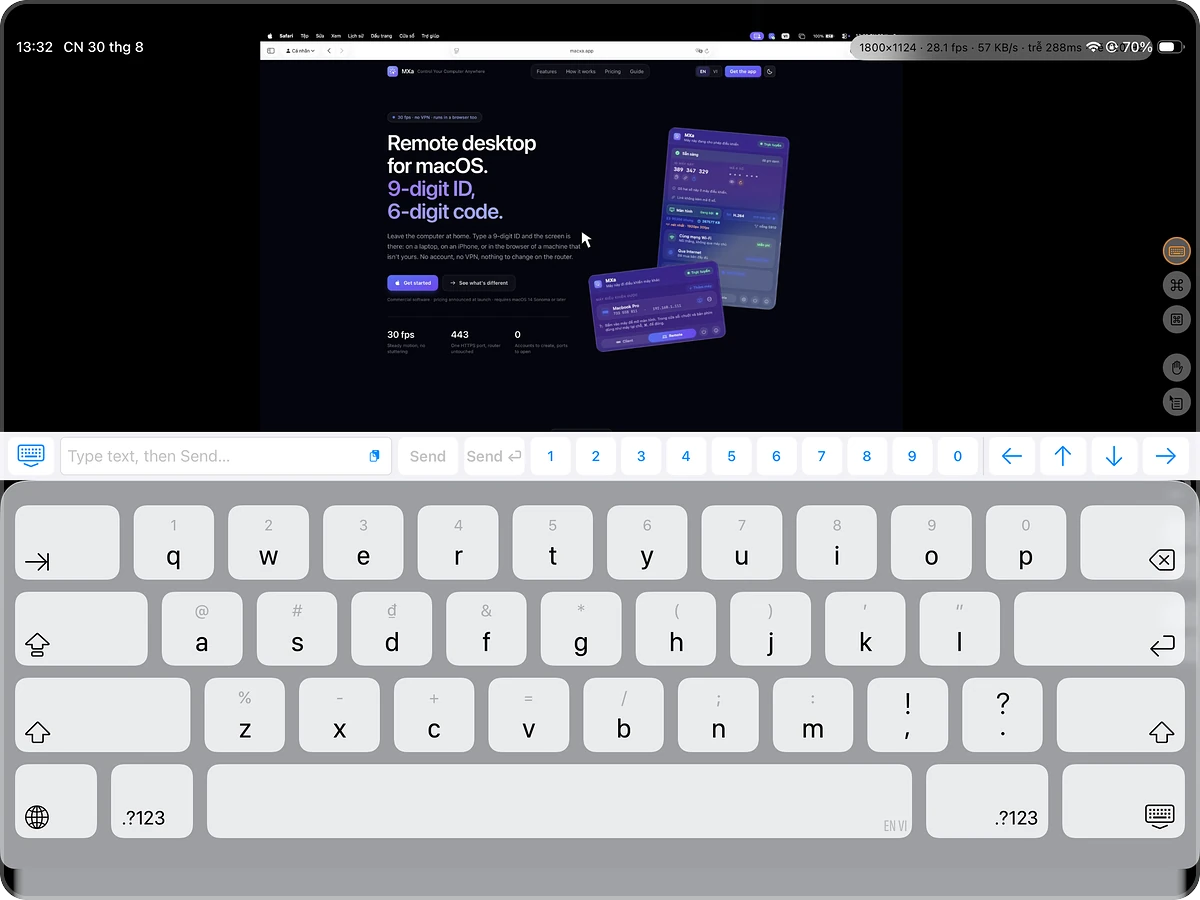Open the Lịch sử menu

356,35
